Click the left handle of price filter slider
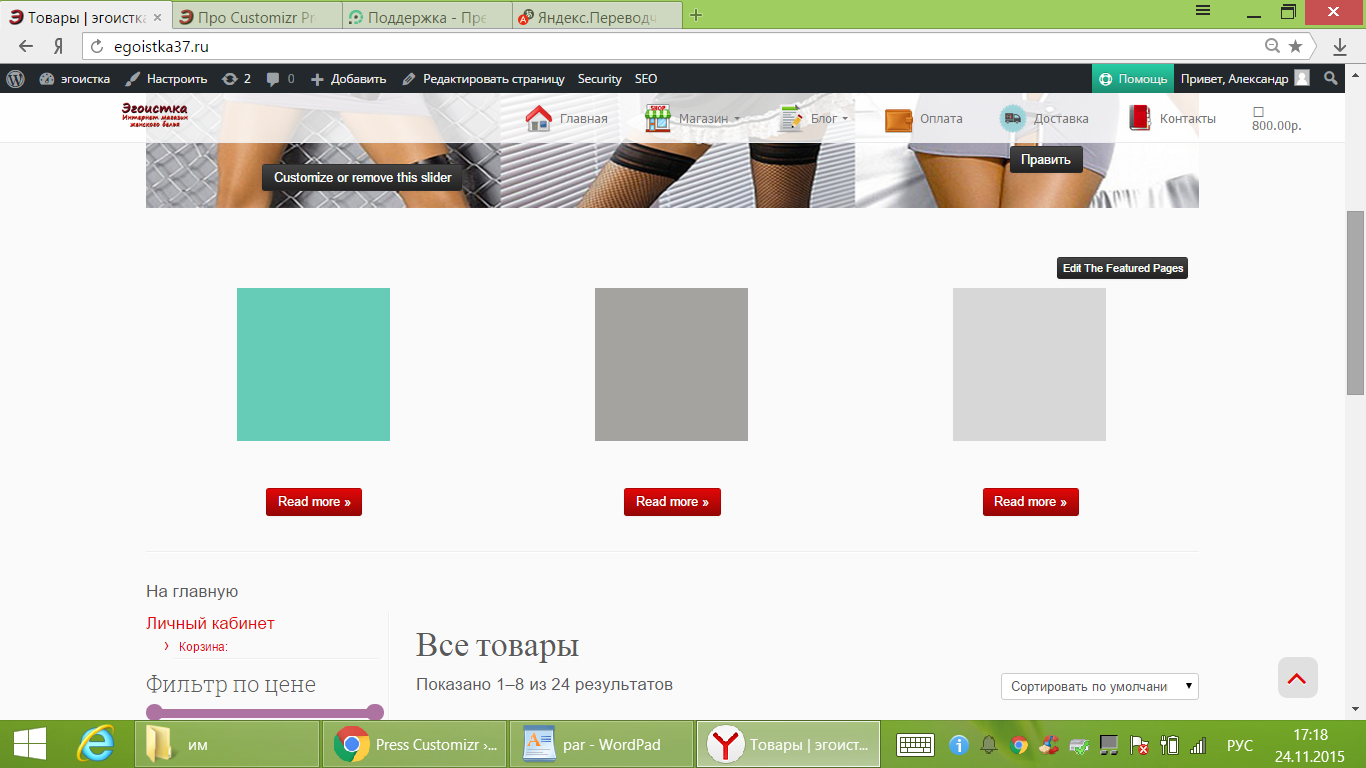 tap(154, 712)
